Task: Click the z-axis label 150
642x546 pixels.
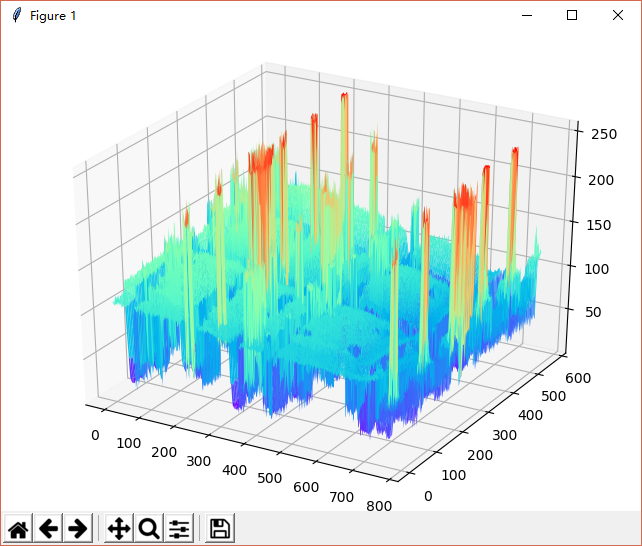Action: pyautogui.click(x=599, y=225)
